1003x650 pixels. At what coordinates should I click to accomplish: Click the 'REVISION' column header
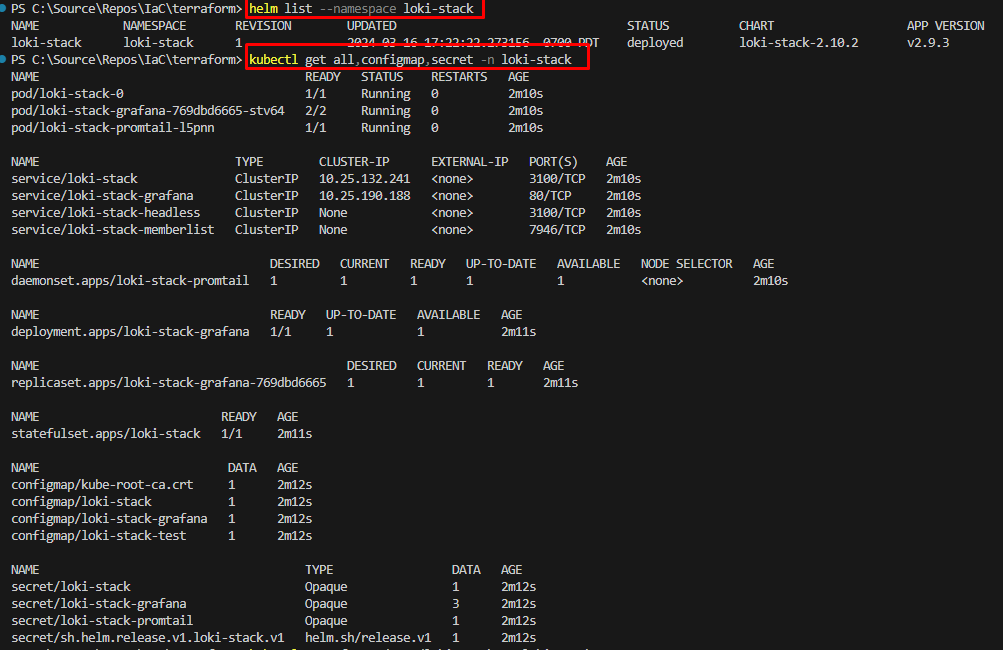(x=263, y=26)
